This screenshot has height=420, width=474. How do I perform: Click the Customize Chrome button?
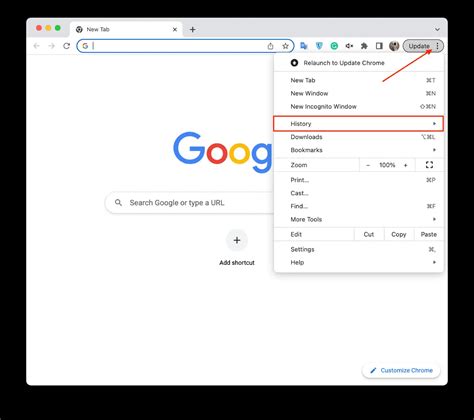click(x=401, y=370)
